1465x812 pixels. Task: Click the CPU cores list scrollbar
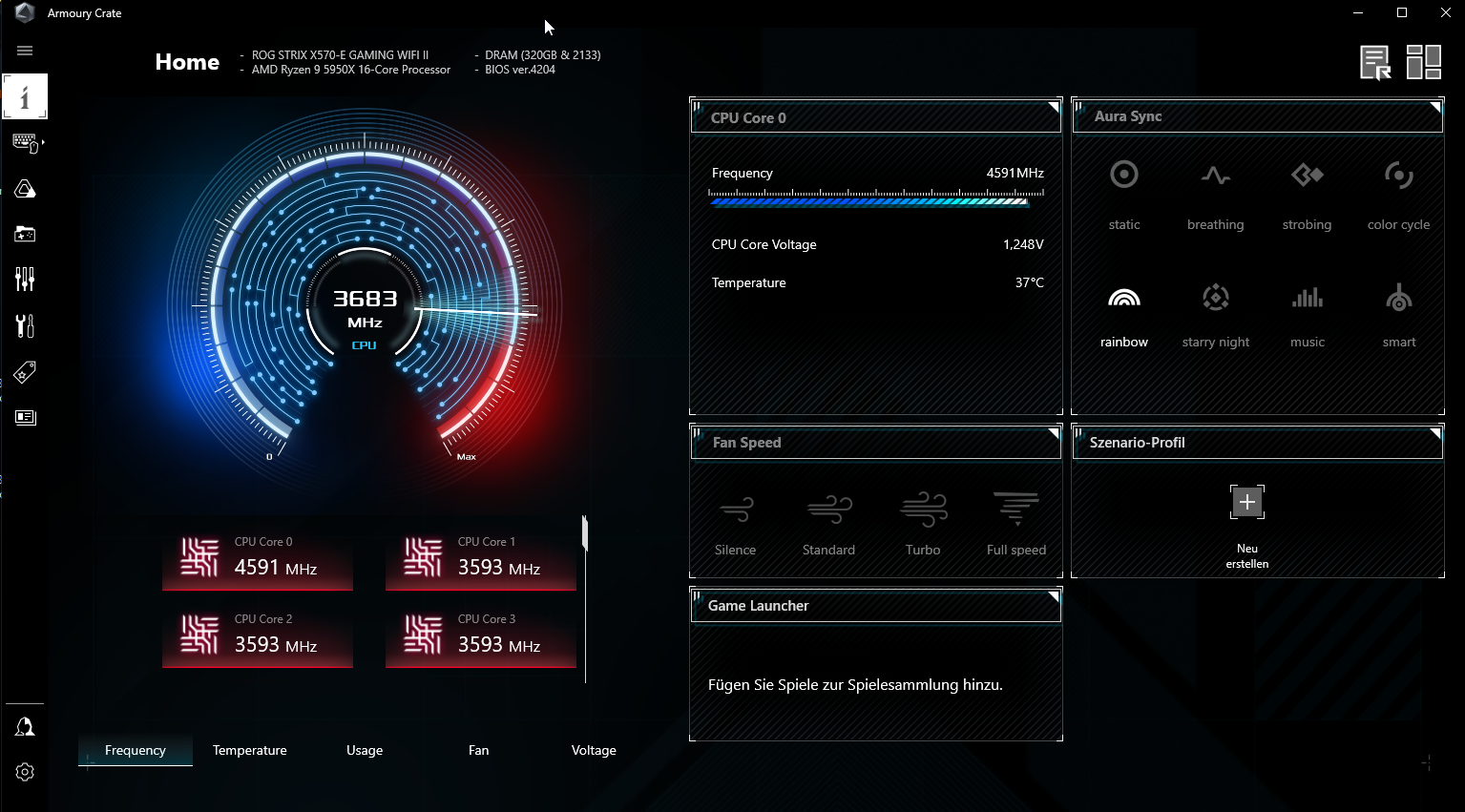click(x=585, y=534)
